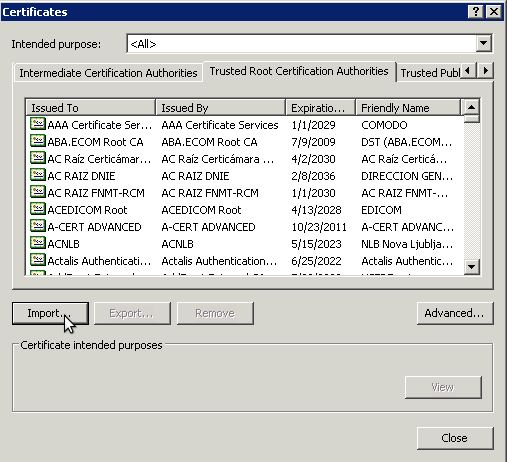
Task: Click the expiration date 5/15/2023
Action: coord(316,244)
